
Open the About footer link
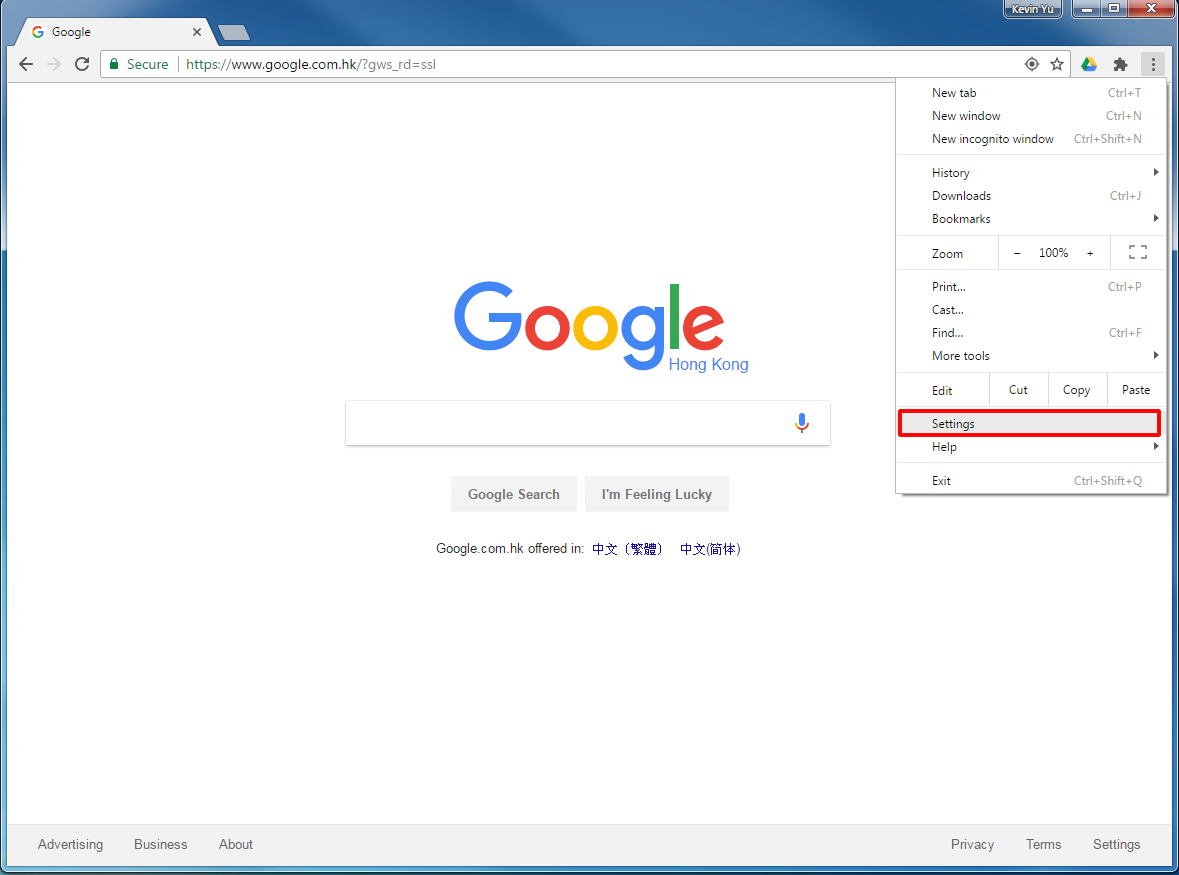coord(235,844)
